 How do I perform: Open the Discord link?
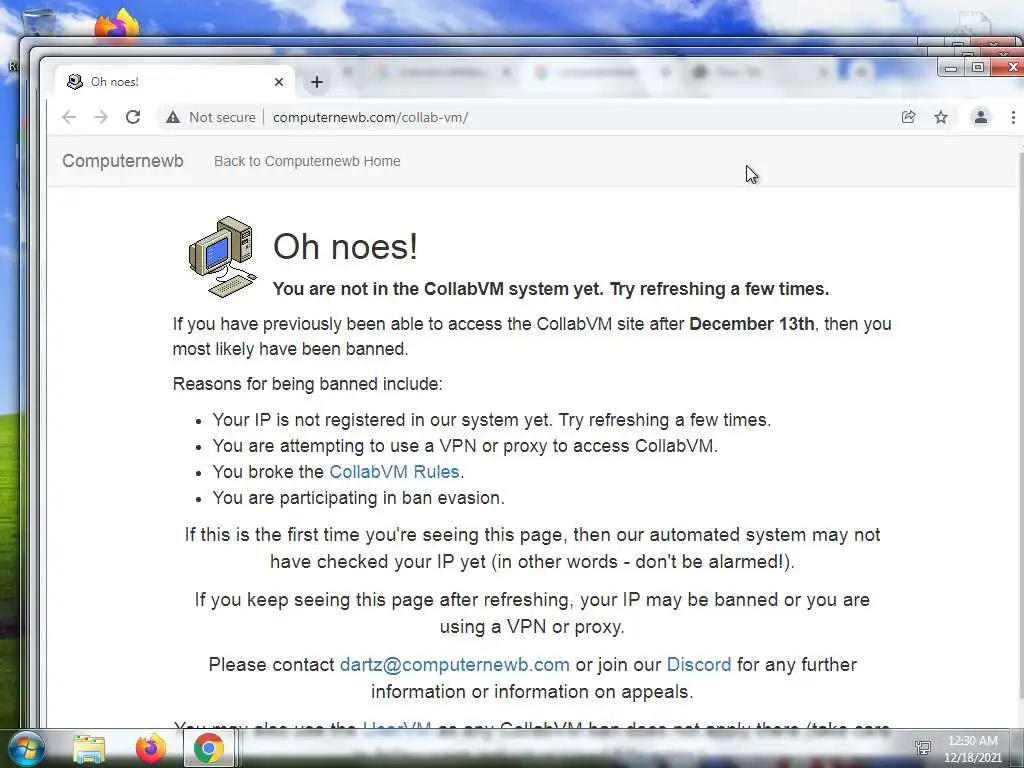tap(699, 664)
